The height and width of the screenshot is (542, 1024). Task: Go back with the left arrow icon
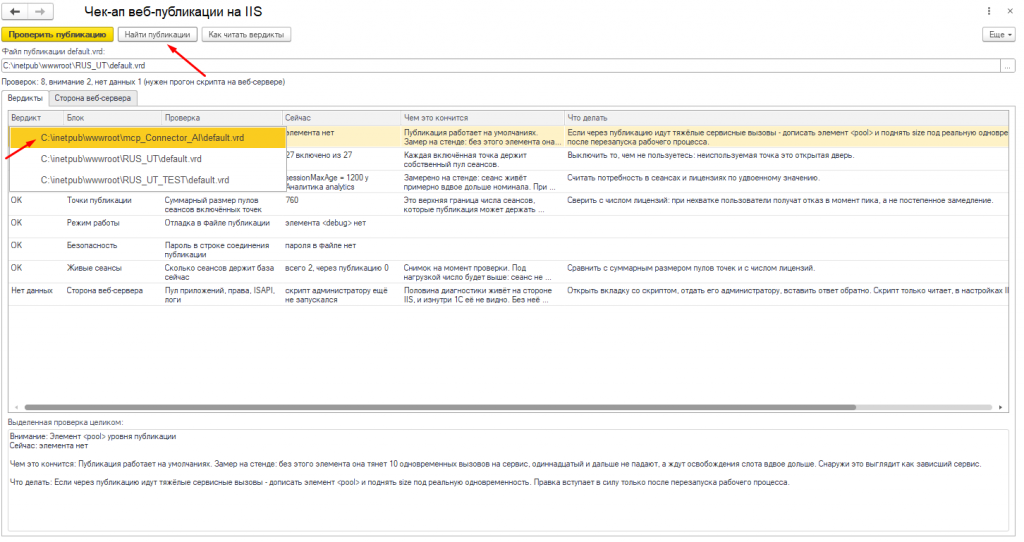click(15, 11)
